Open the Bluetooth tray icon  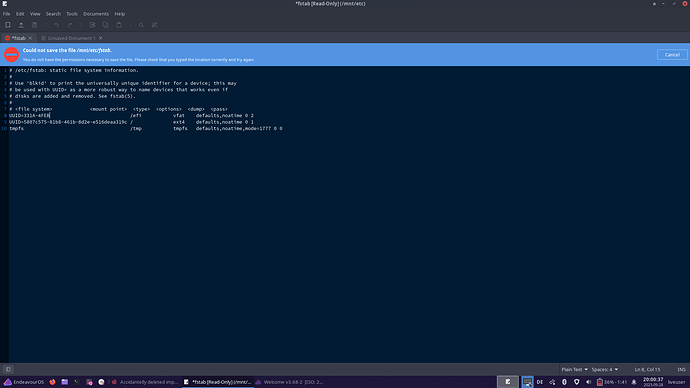click(x=564, y=382)
